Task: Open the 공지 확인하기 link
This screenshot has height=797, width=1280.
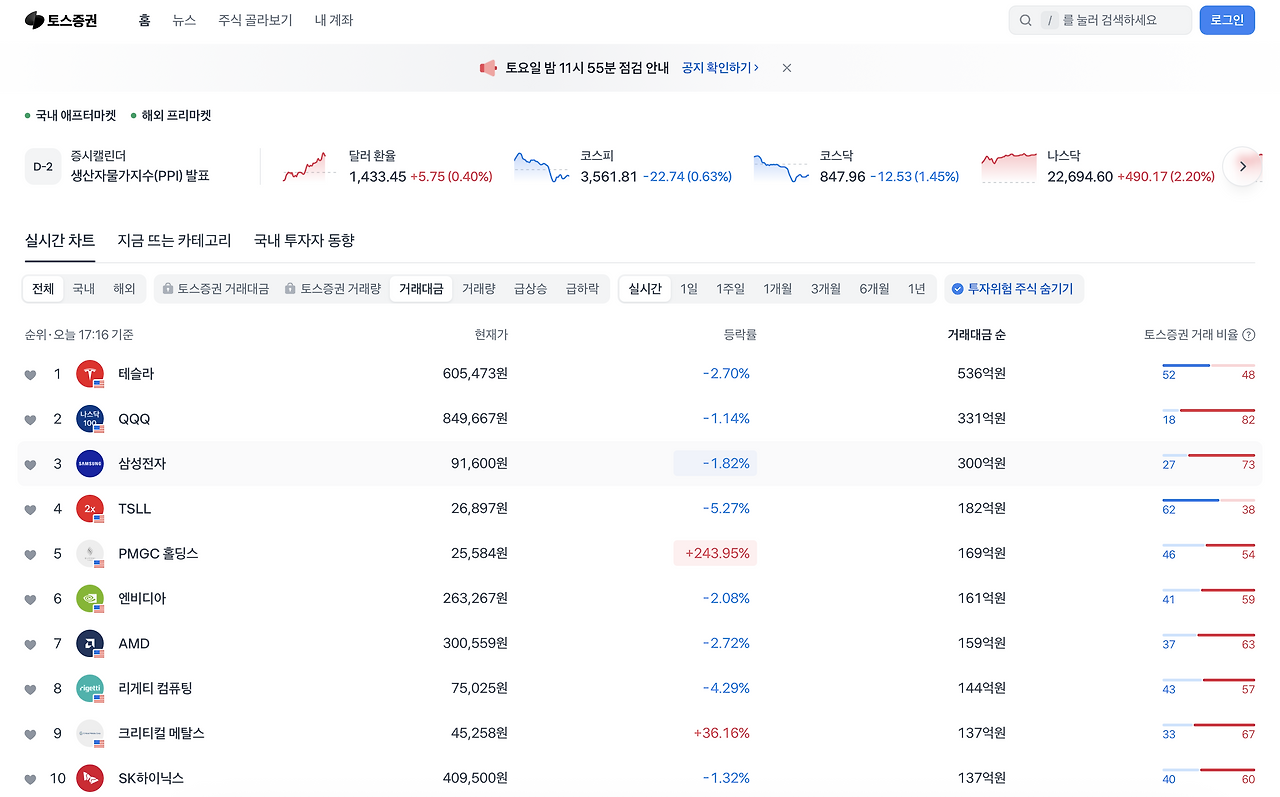Action: pos(720,68)
